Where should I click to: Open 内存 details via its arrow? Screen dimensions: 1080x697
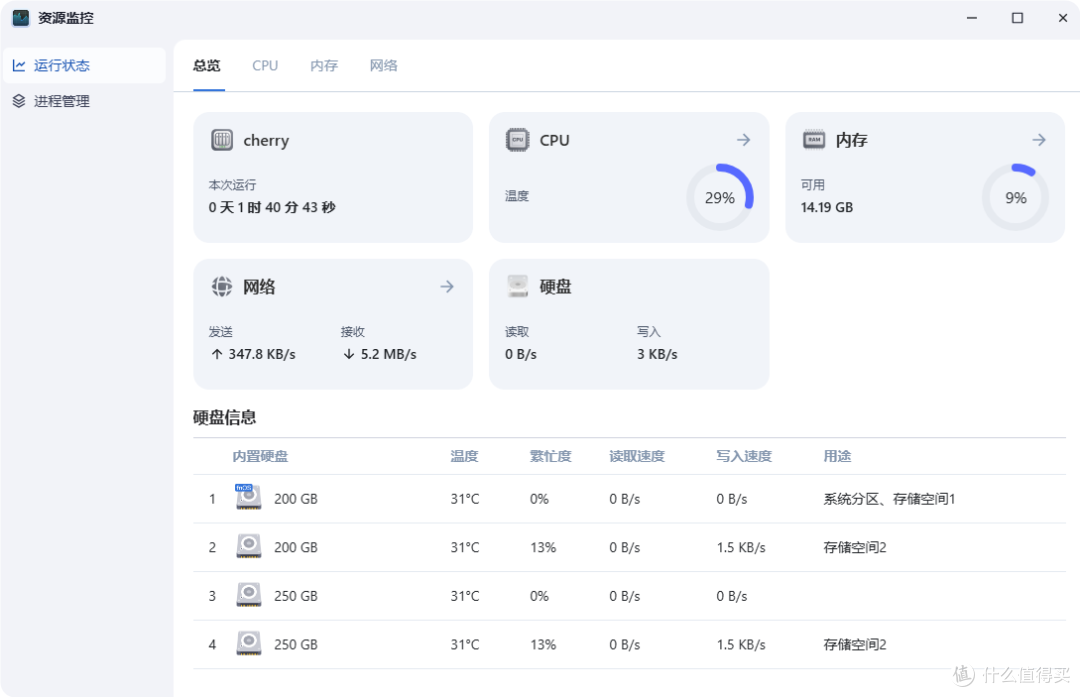1038,140
